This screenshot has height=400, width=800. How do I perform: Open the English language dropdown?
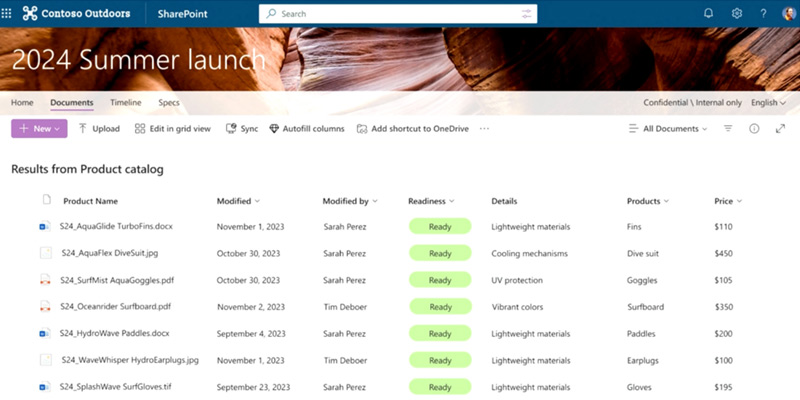pyautogui.click(x=768, y=103)
